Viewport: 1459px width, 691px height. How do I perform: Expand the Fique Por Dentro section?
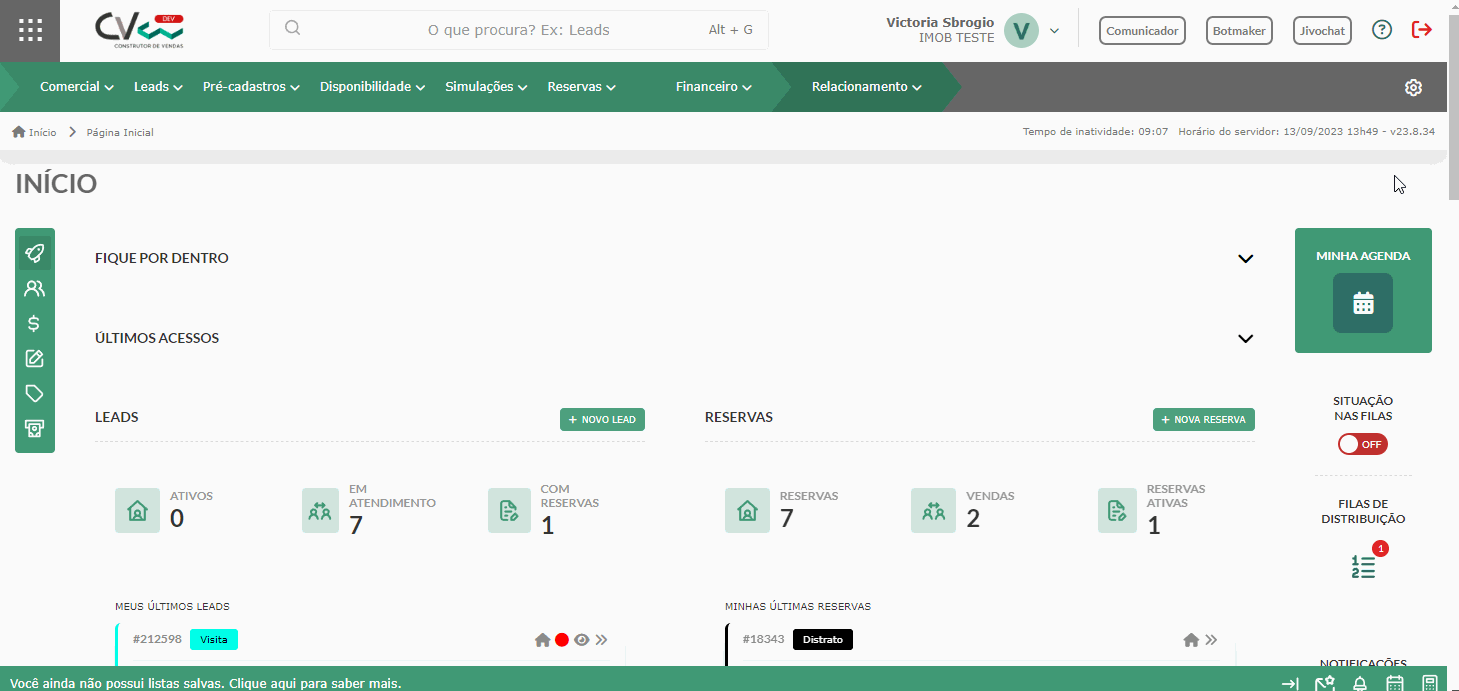click(1245, 258)
